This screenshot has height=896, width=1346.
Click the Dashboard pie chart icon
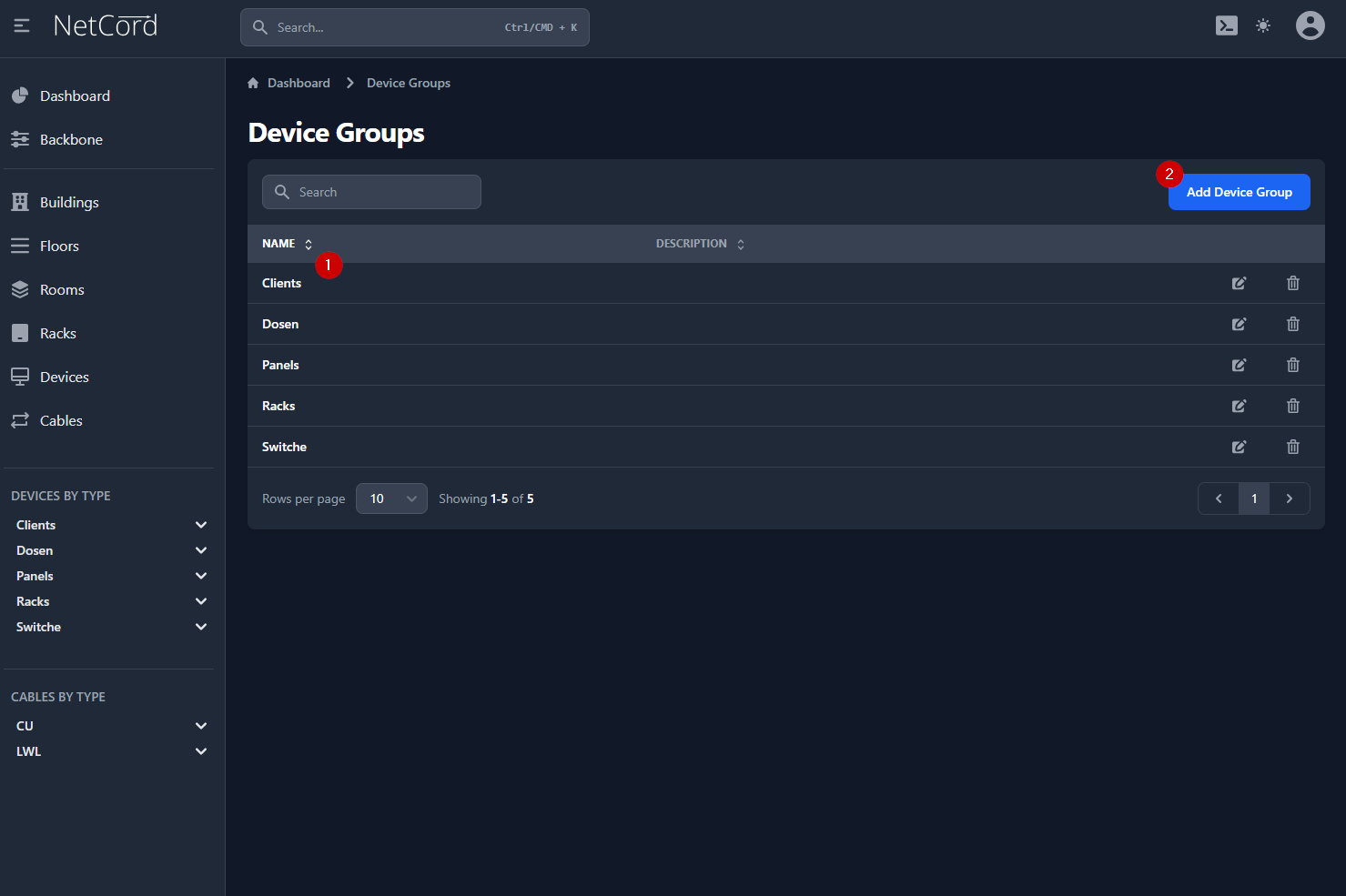20,96
